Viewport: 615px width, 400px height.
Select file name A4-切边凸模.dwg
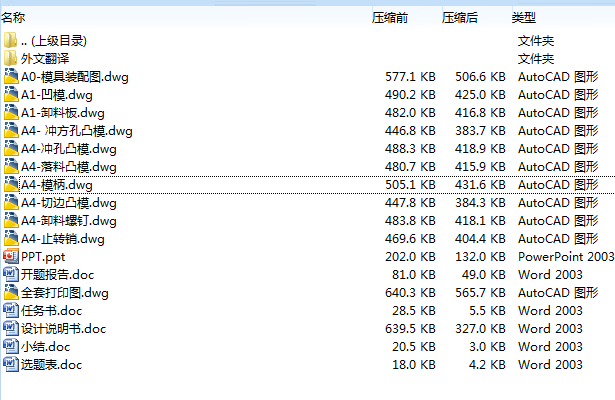coord(69,203)
